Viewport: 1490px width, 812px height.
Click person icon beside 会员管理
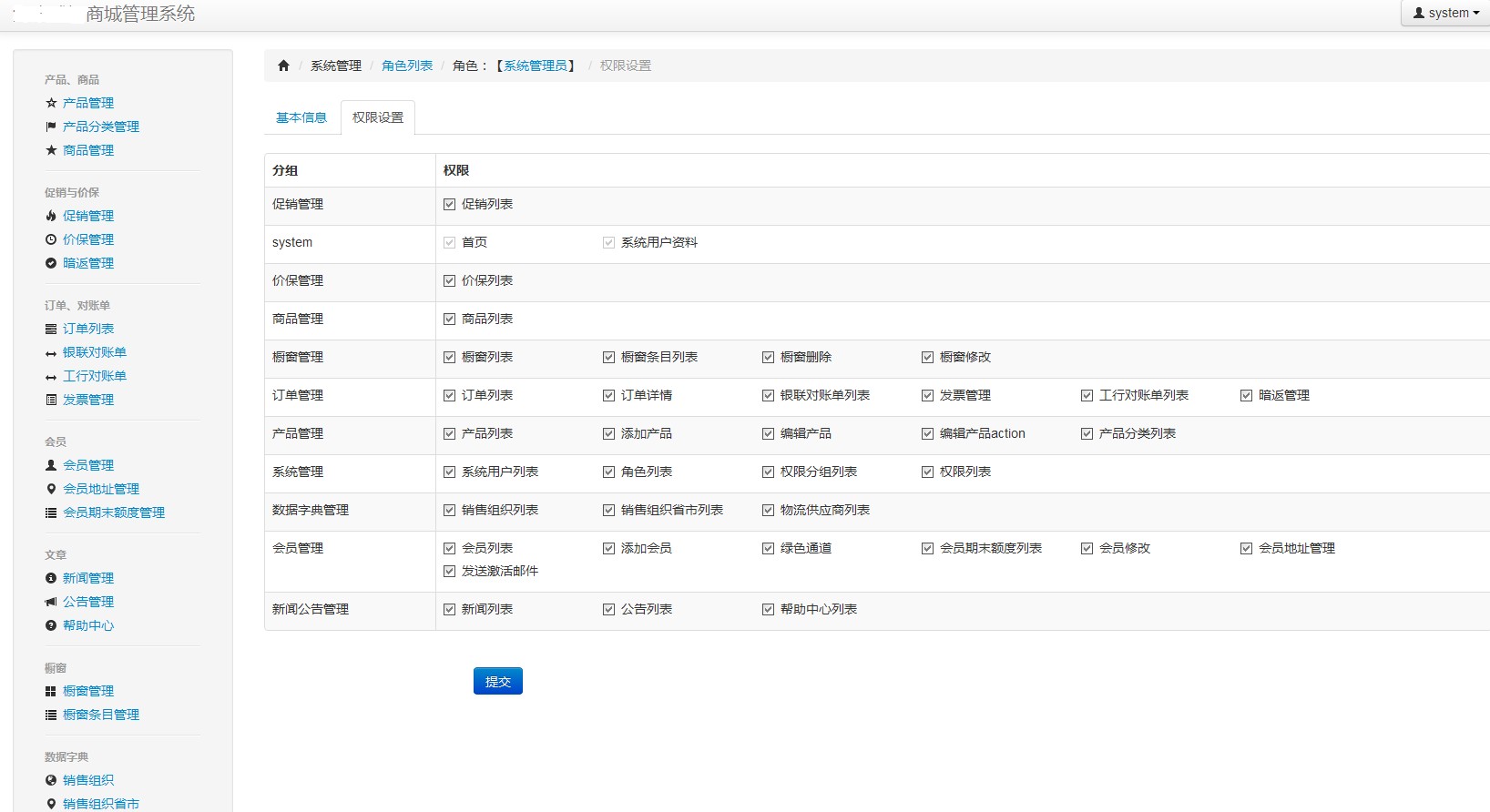(51, 465)
